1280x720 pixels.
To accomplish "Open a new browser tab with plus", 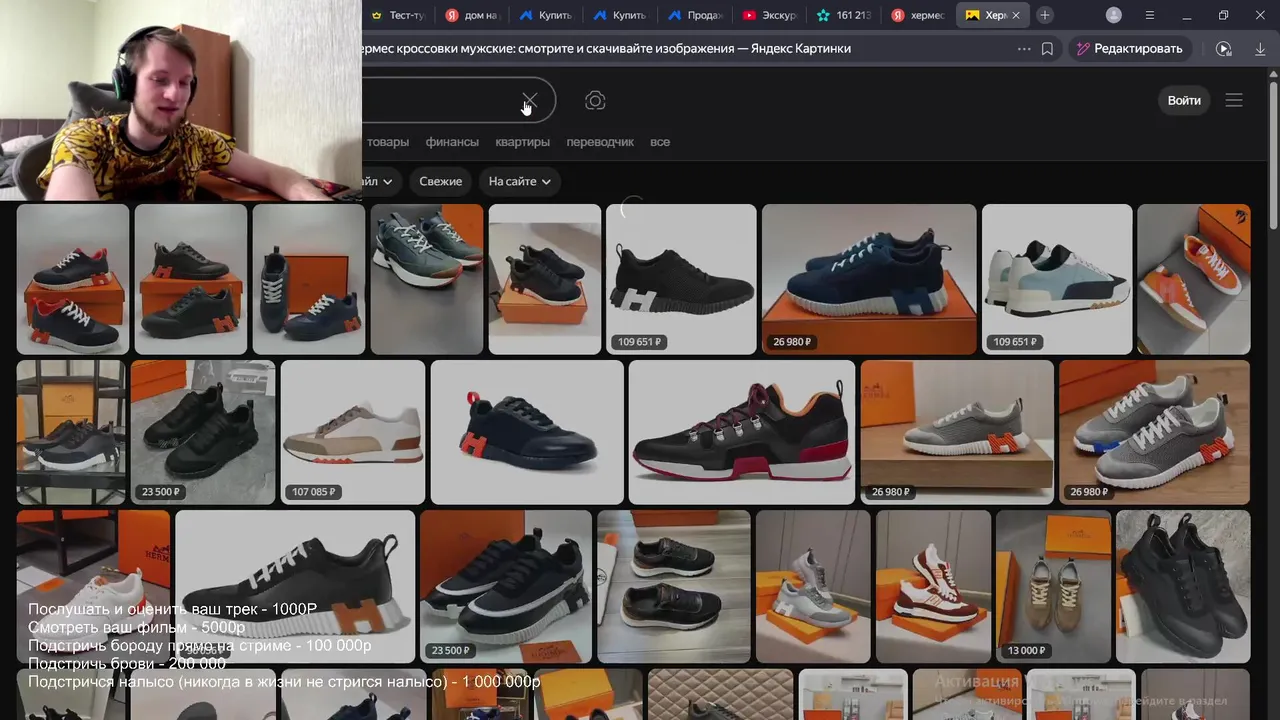I will point(1044,15).
